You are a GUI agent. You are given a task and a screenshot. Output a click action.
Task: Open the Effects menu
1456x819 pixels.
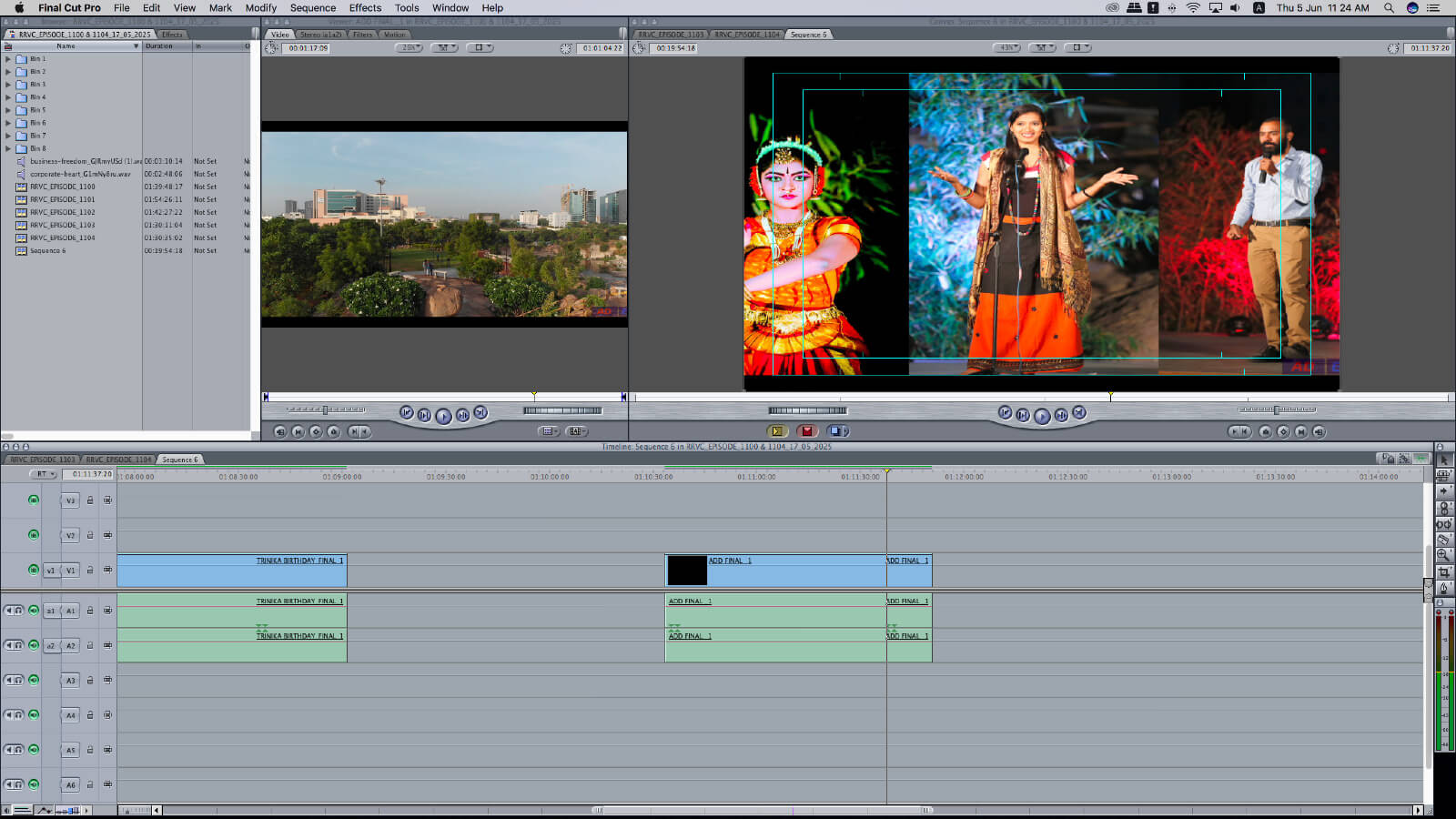pos(365,7)
